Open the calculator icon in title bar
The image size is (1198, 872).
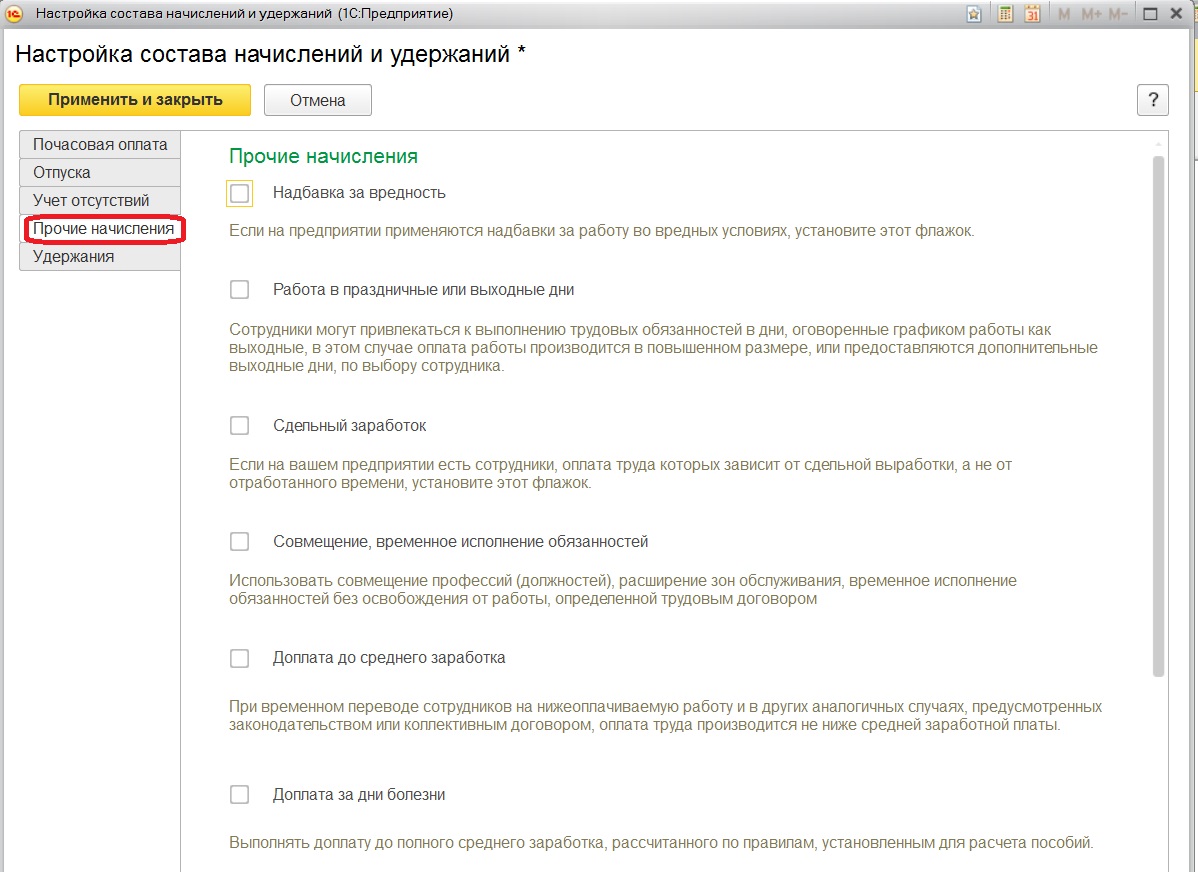[x=1005, y=14]
